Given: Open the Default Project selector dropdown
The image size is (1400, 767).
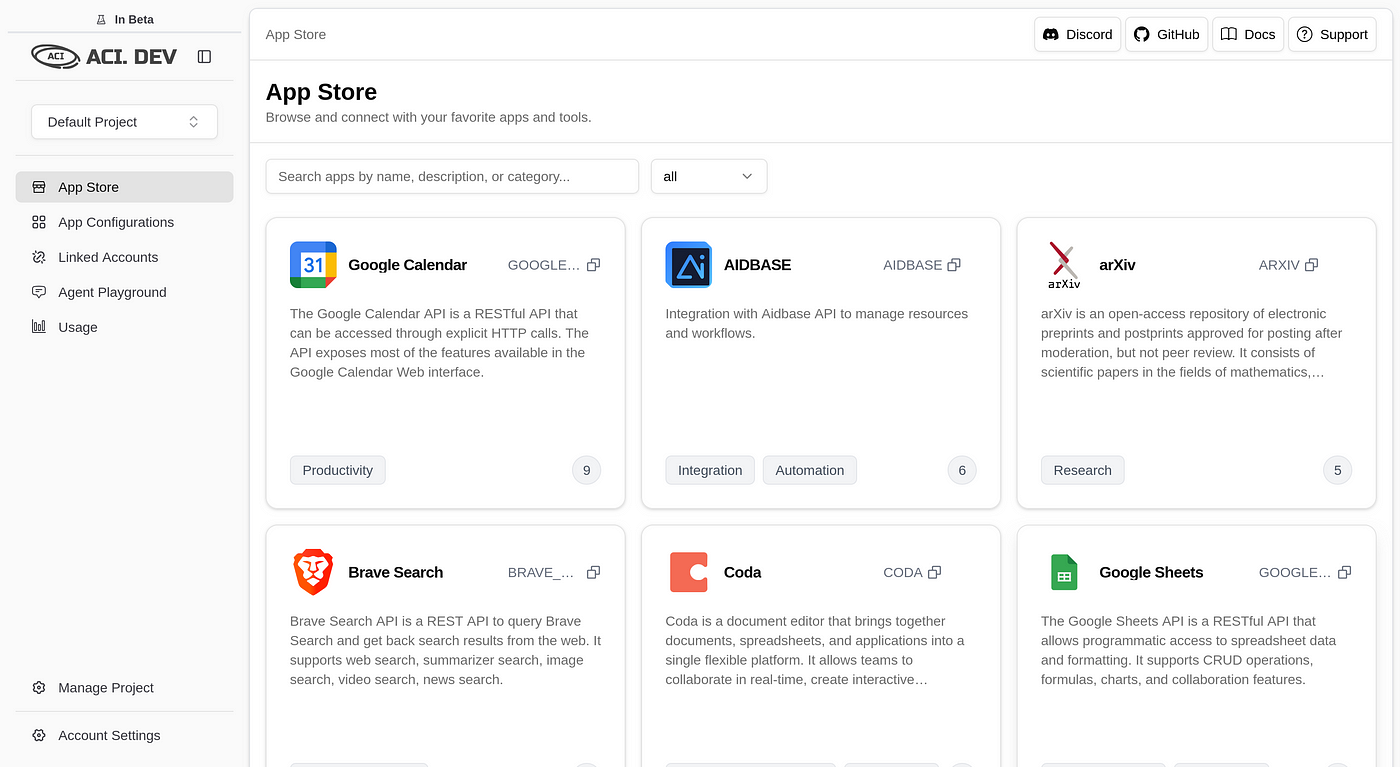Looking at the screenshot, I should pyautogui.click(x=124, y=122).
